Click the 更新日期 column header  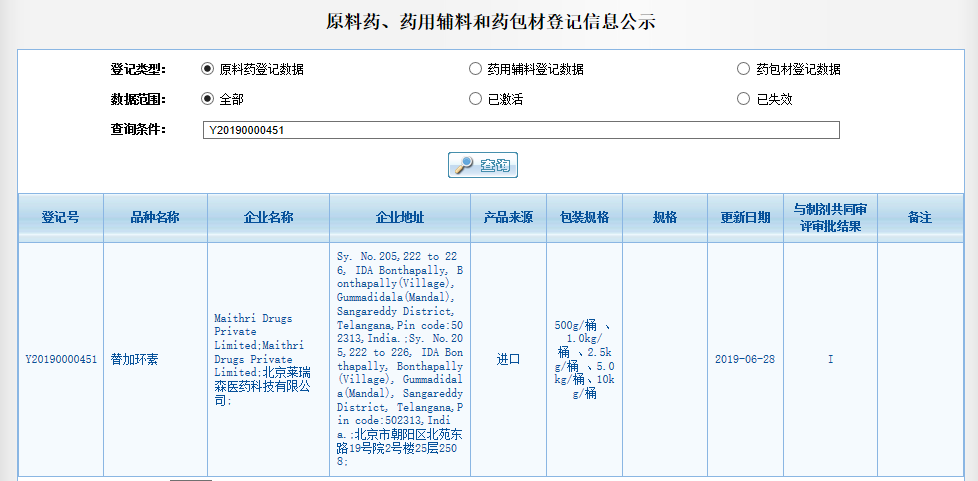click(745, 218)
